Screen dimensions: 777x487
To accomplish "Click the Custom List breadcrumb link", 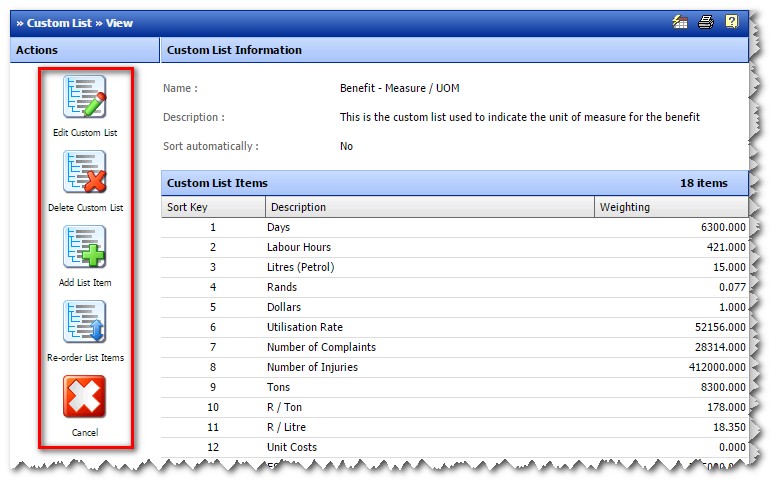I will [x=59, y=23].
